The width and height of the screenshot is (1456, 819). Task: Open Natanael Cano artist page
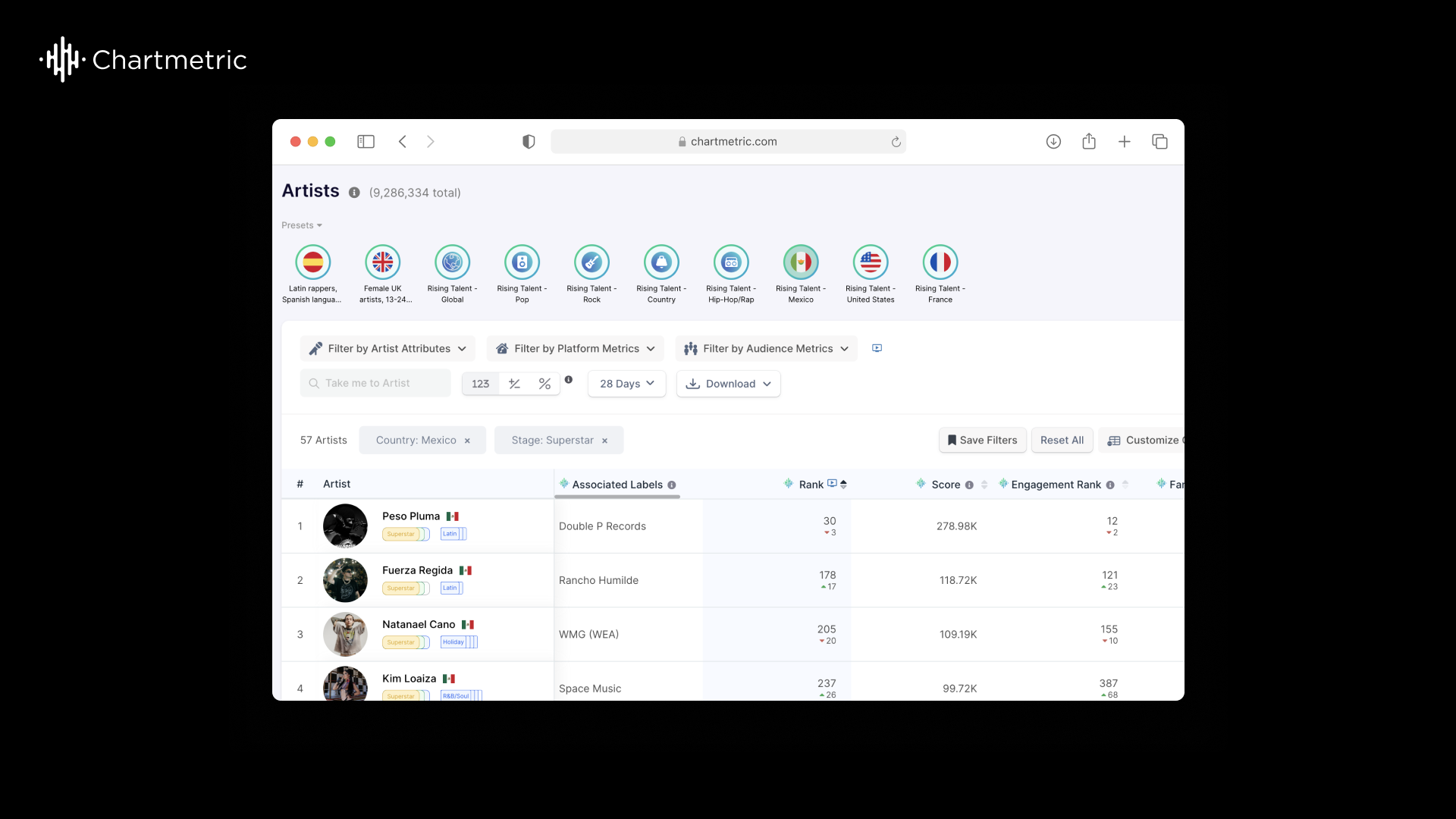tap(419, 625)
